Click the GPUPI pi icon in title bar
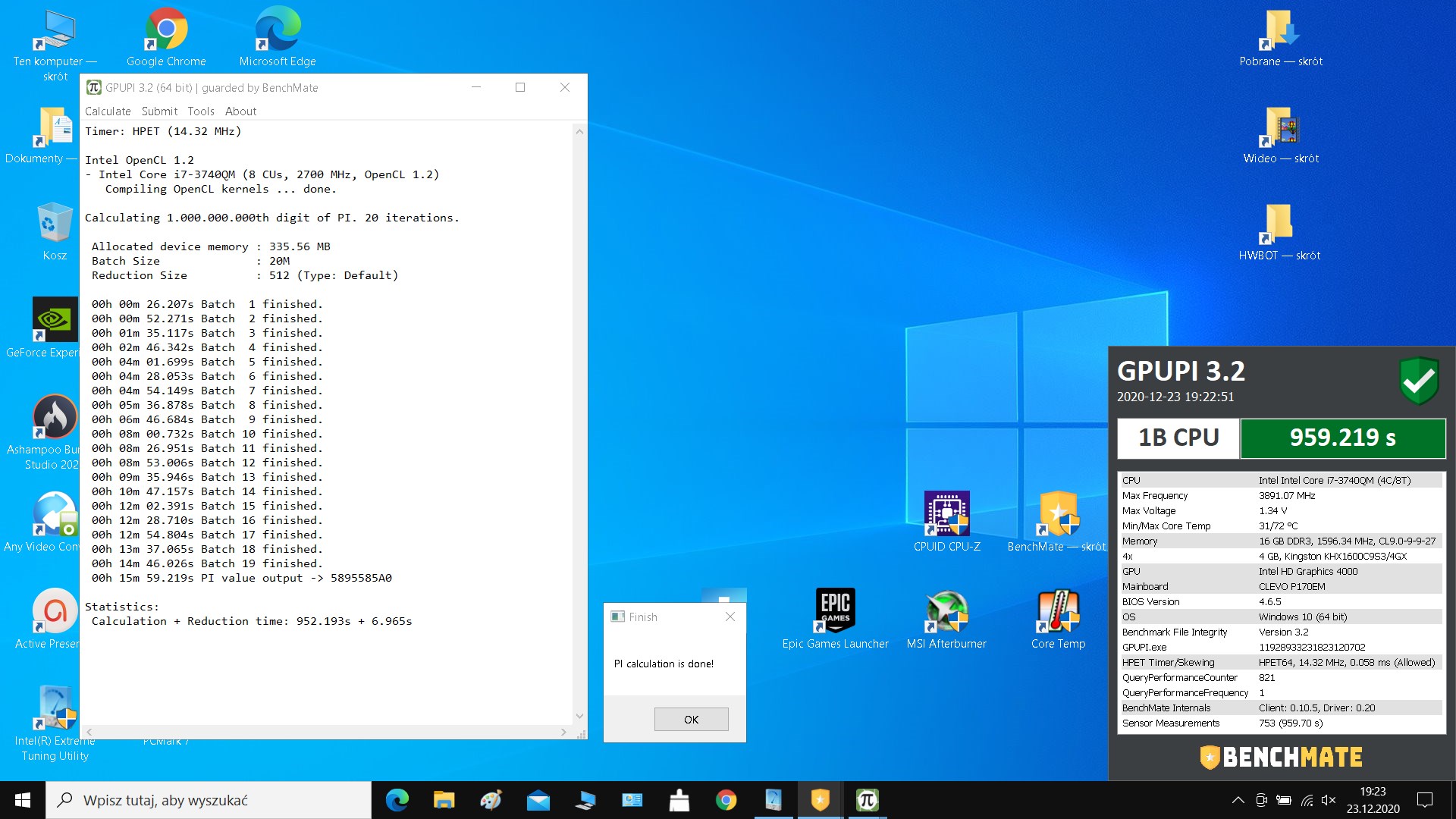 point(93,87)
